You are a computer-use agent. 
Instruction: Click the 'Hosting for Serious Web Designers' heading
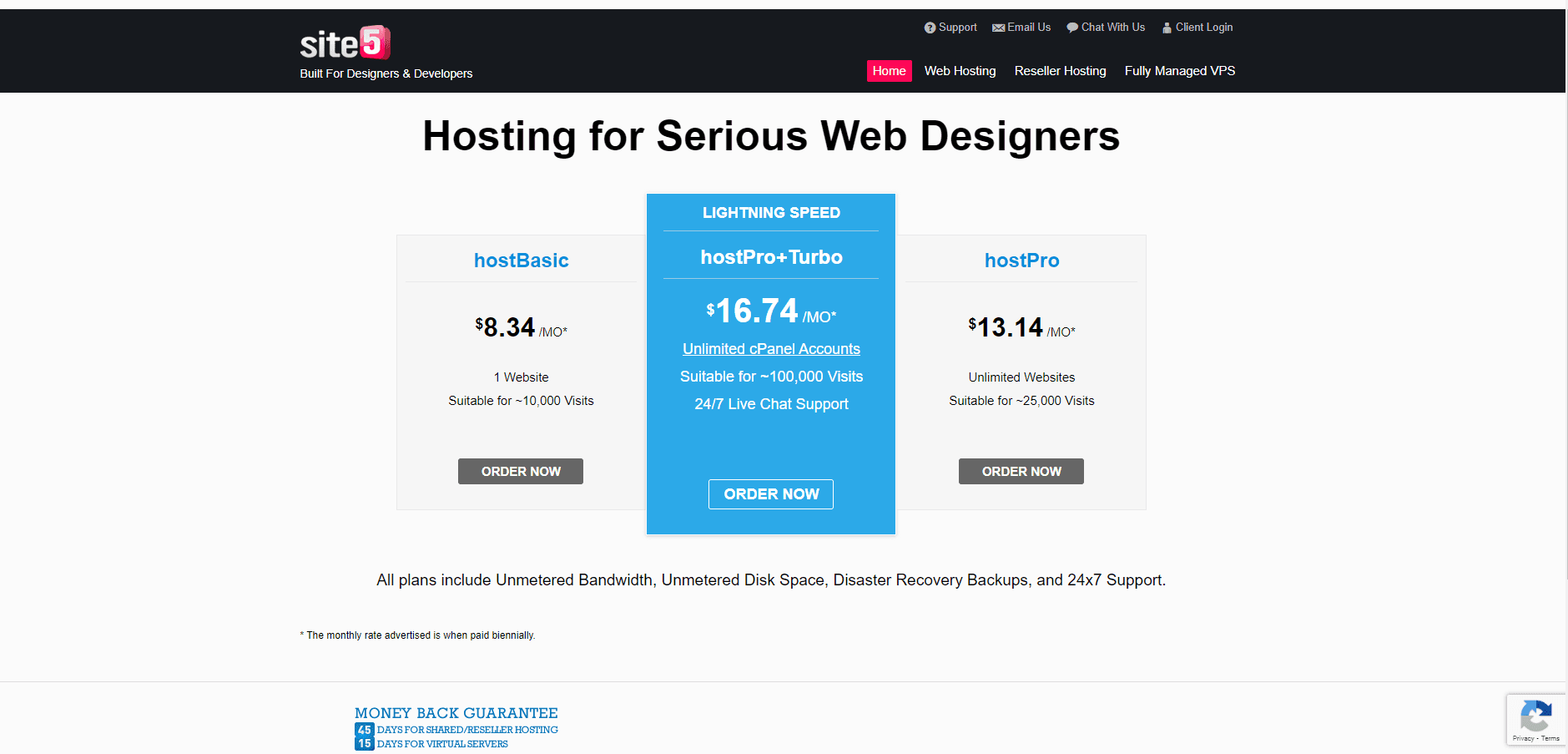771,136
